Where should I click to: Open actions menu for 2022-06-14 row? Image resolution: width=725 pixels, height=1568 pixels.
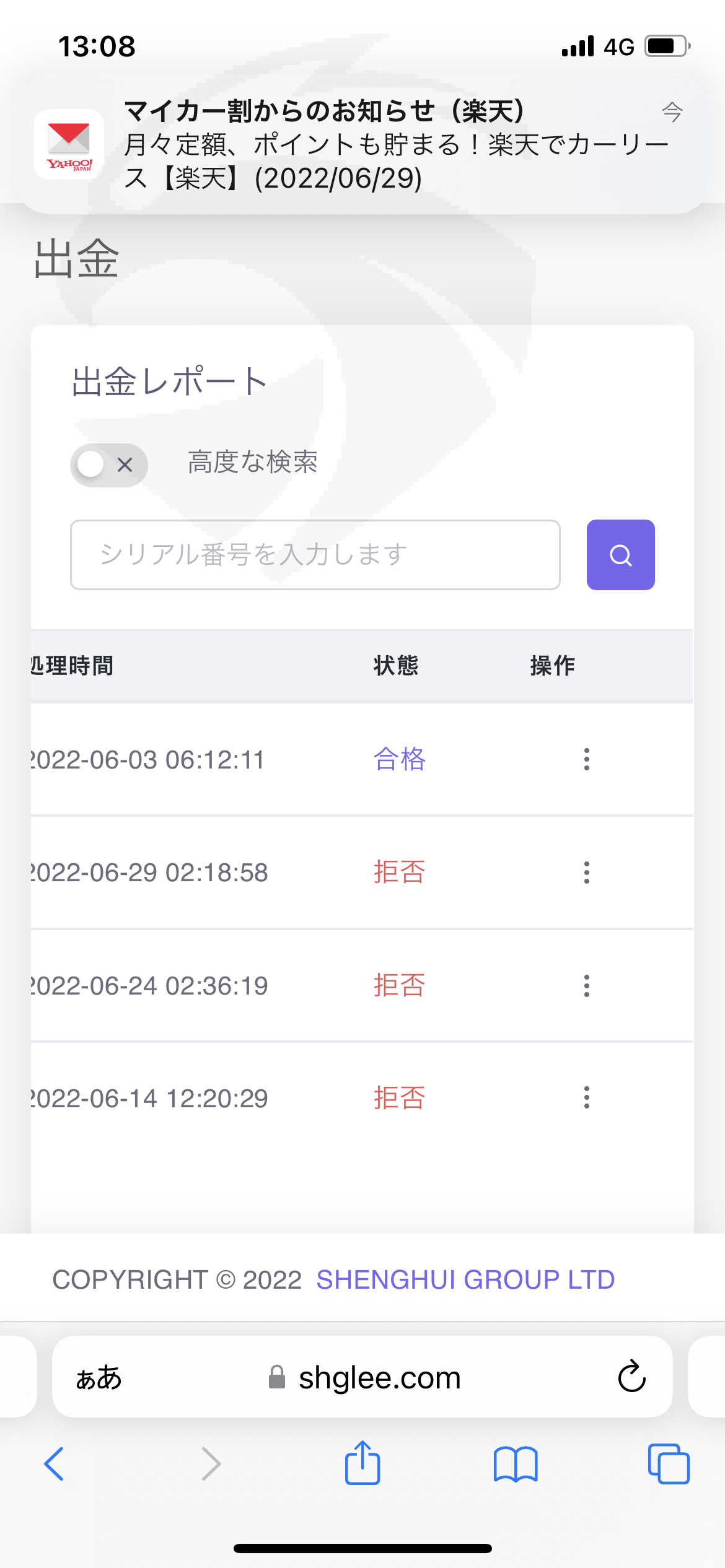pyautogui.click(x=586, y=1098)
